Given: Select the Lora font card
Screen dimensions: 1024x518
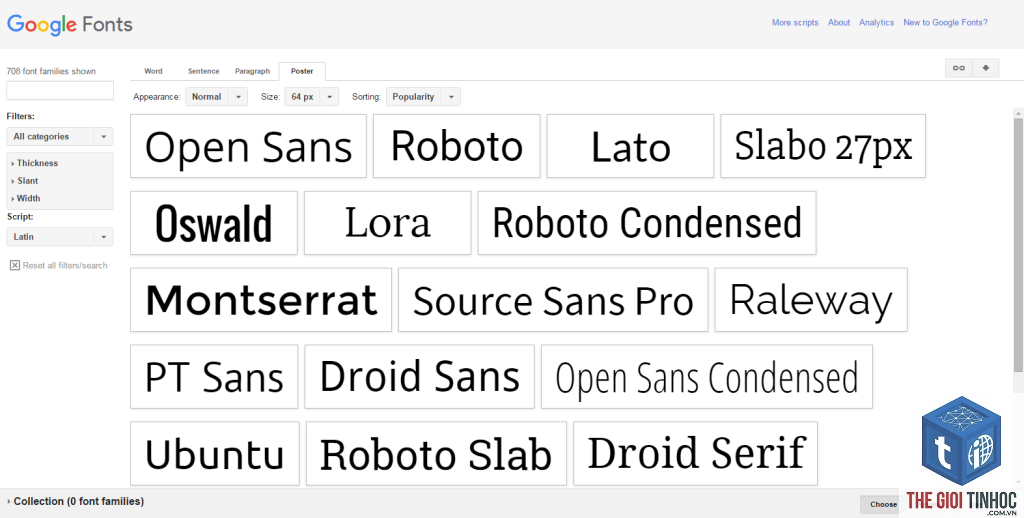Looking at the screenshot, I should (387, 223).
